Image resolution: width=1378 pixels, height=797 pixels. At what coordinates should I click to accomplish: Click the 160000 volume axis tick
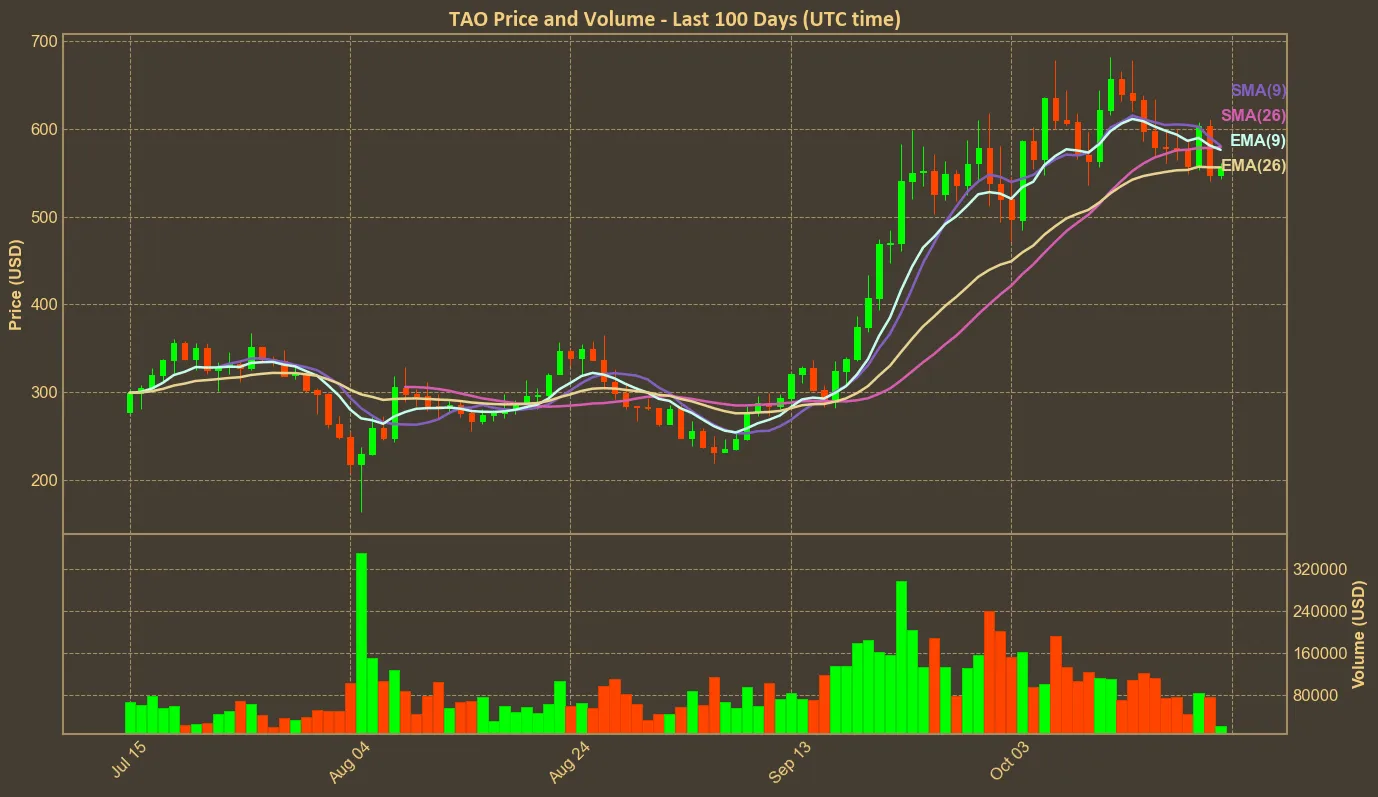point(1318,653)
